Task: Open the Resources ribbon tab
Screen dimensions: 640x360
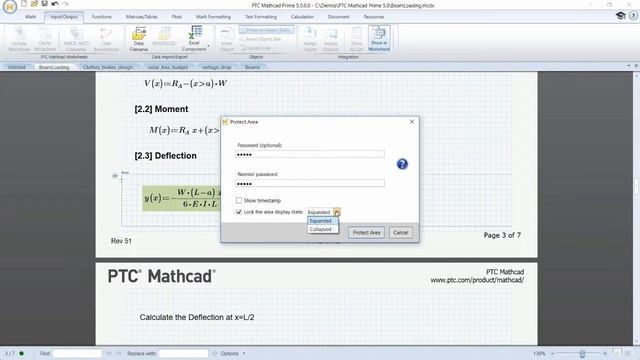Action: pyautogui.click(x=374, y=17)
